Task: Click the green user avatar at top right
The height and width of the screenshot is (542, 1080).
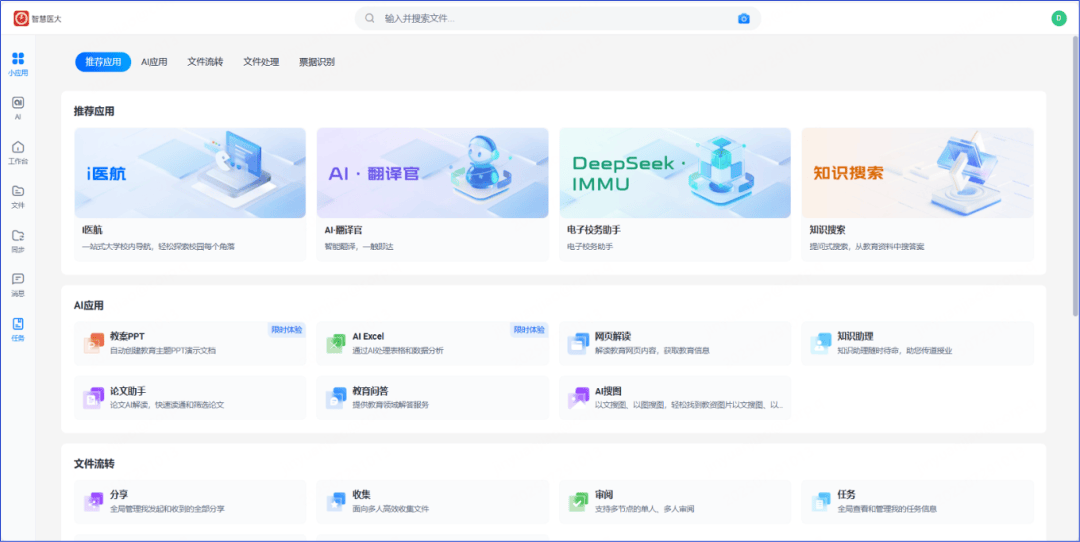Action: [x=1058, y=18]
